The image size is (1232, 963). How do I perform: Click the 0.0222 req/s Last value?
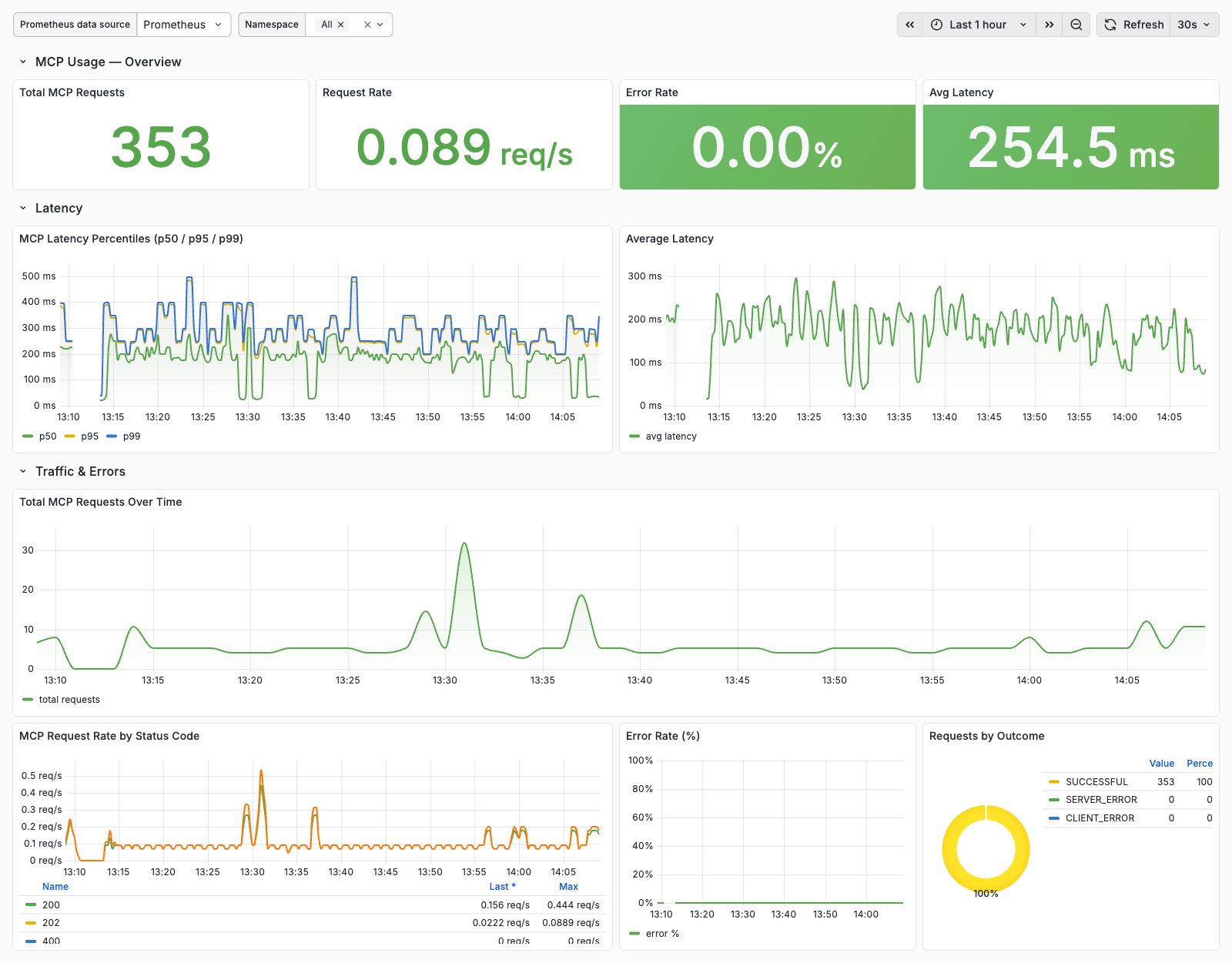501,923
